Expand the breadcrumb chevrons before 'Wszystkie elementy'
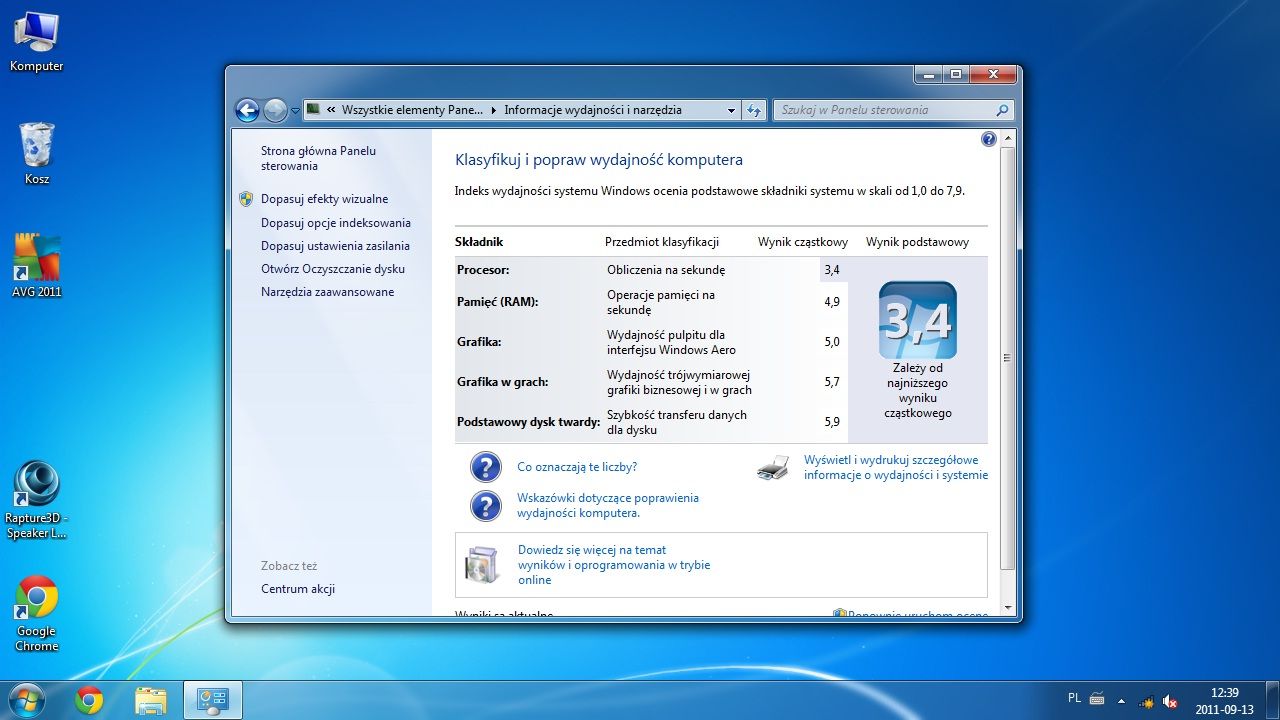Image resolution: width=1280 pixels, height=720 pixels. [331, 110]
